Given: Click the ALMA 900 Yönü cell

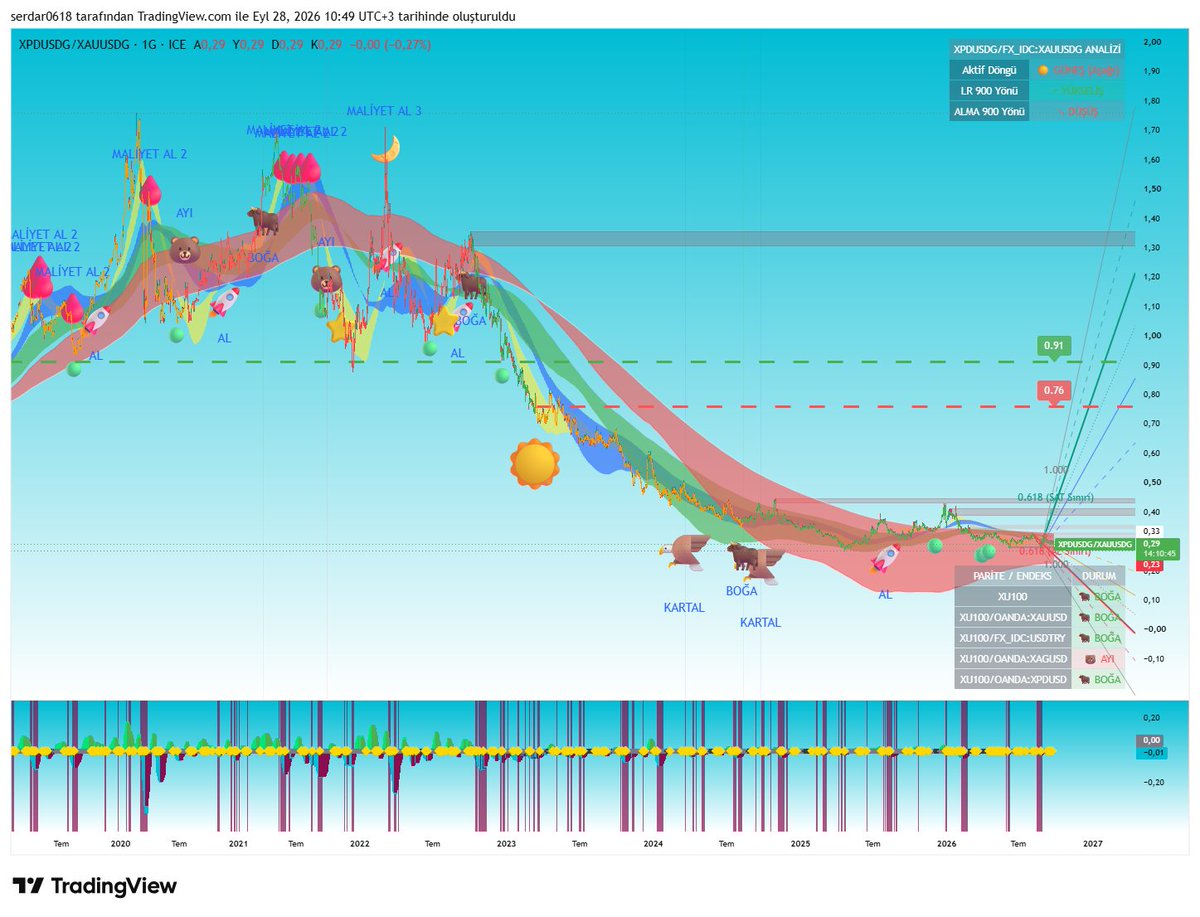Looking at the screenshot, I should point(989,112).
